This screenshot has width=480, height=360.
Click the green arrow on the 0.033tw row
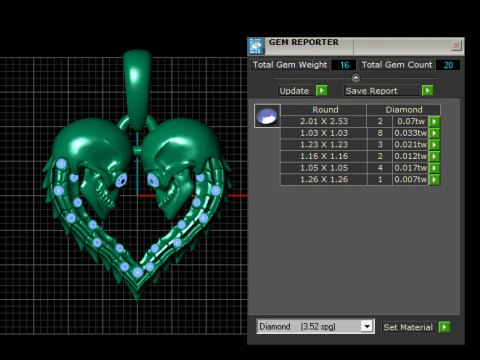pos(434,133)
